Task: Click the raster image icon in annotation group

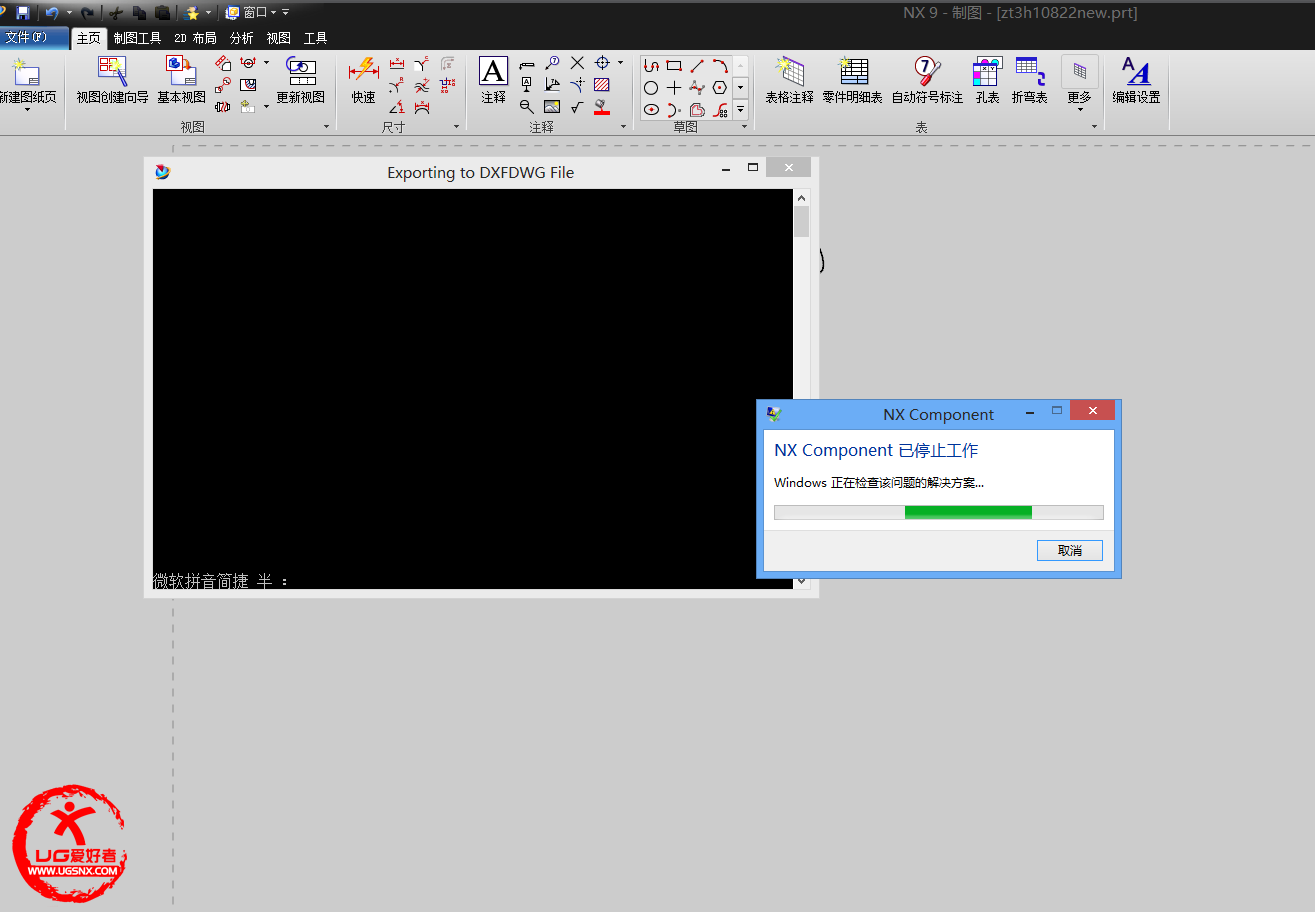Action: (552, 107)
